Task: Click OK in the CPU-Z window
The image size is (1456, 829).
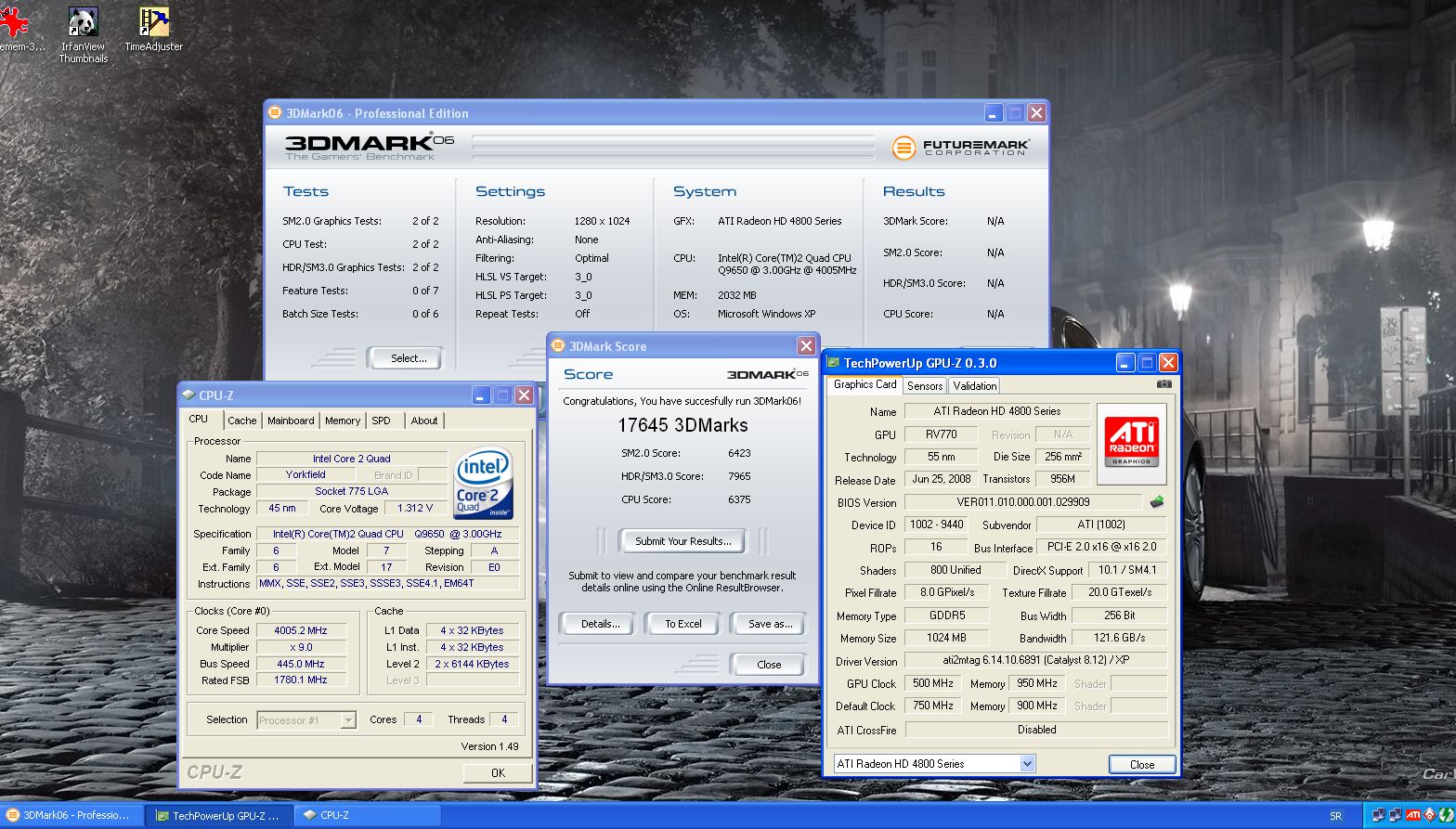Action: 498,772
